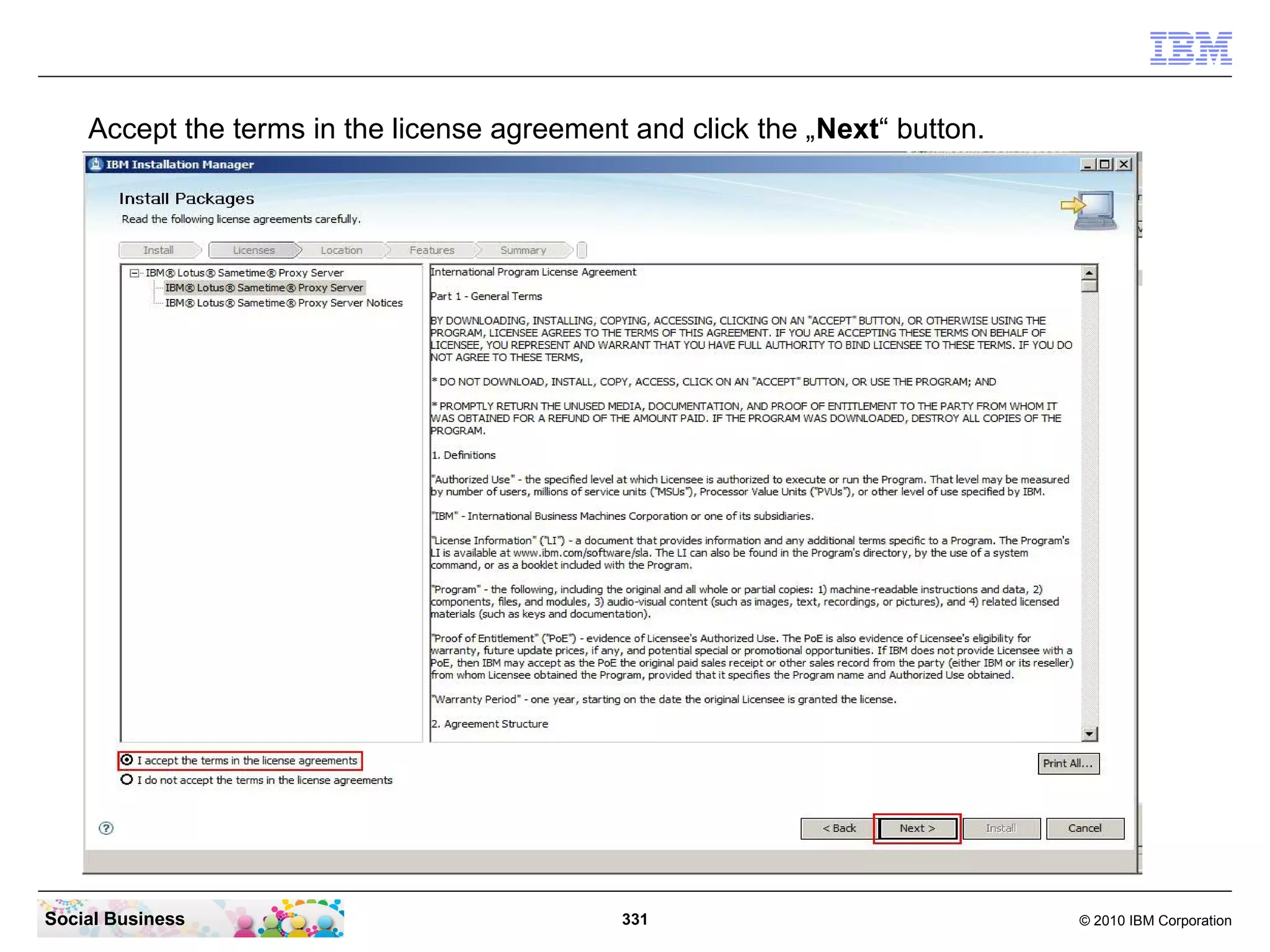Click the 'International Program License Agreement' heading
This screenshot has height=952, width=1270.
click(533, 272)
